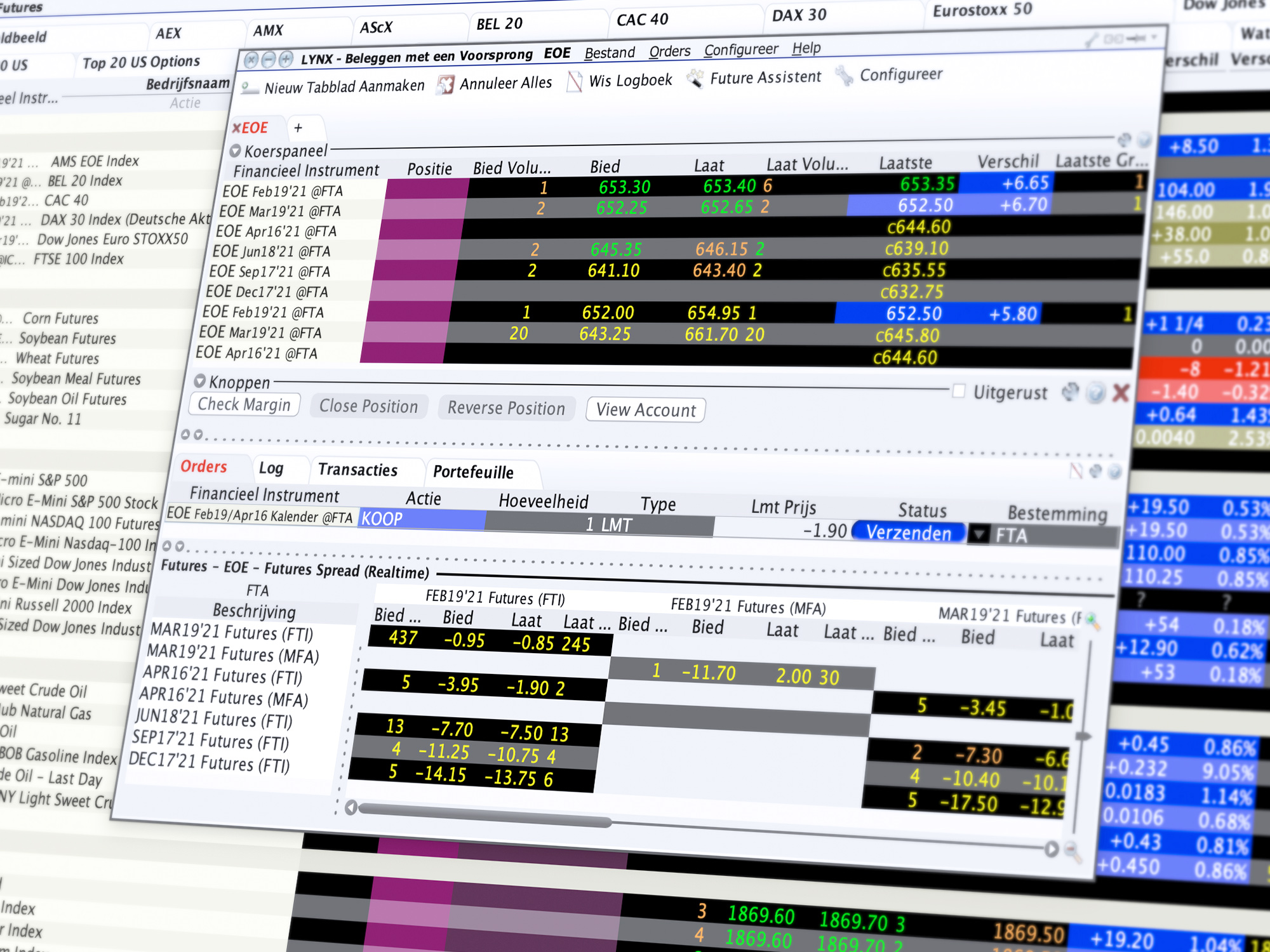The width and height of the screenshot is (1270, 952).
Task: Open Koerspaneel help question-mark icon
Action: (1144, 140)
